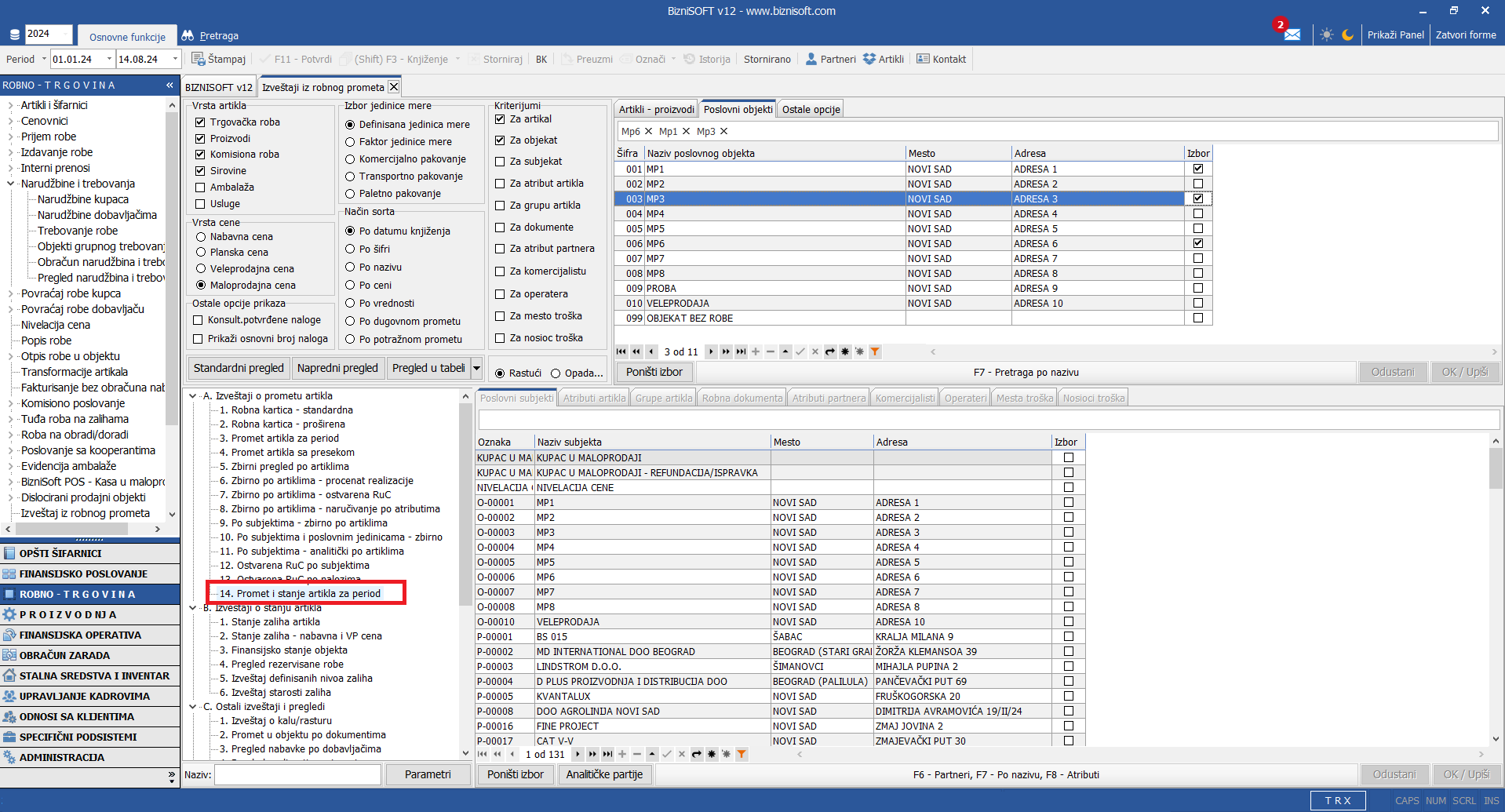Click the Štampaj print icon
The image size is (1505, 812).
point(199,59)
